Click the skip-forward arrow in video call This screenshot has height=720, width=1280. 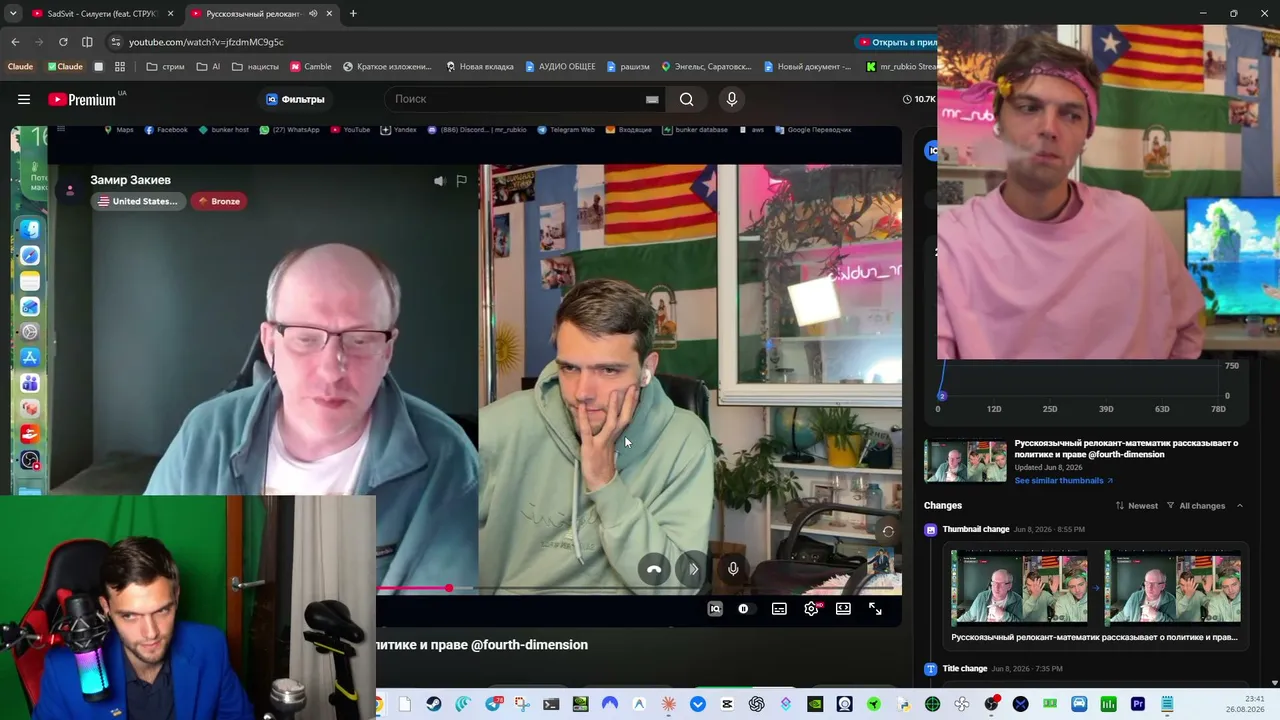693,569
